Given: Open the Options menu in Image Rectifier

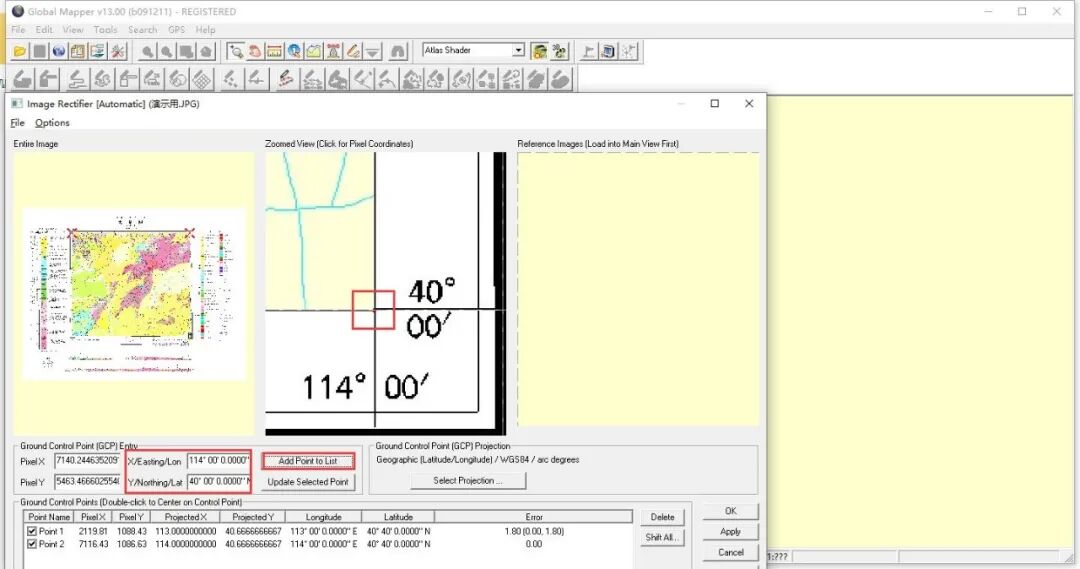Looking at the screenshot, I should pos(52,123).
